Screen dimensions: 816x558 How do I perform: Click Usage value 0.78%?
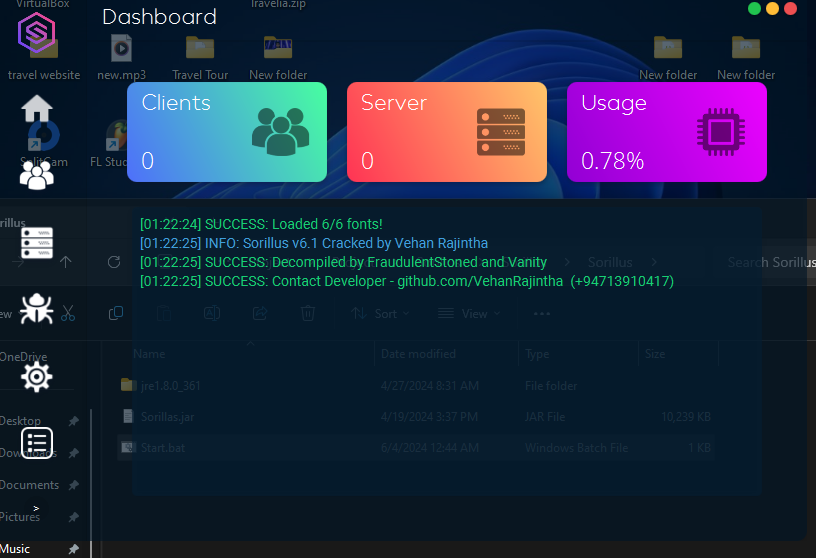tap(613, 161)
